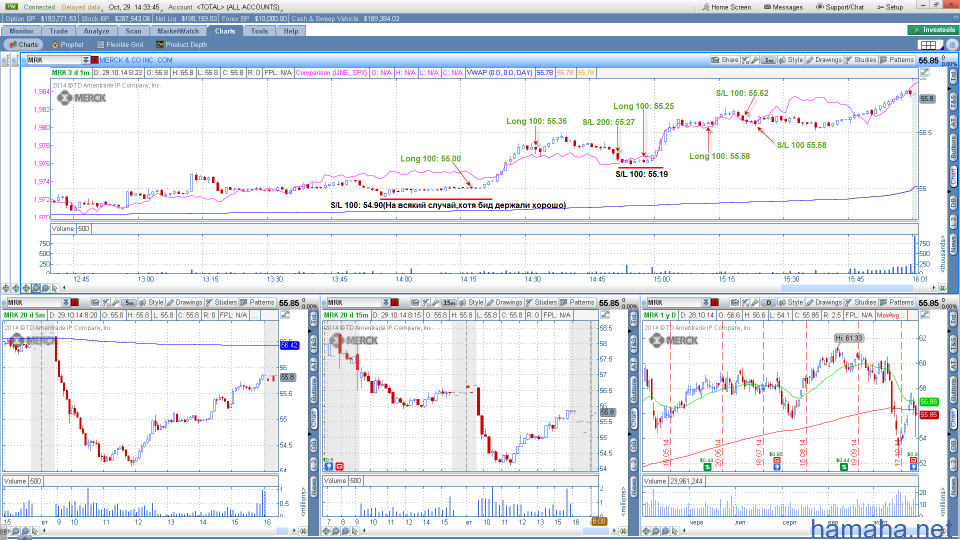Toggle the Buttons side panel of main chart
The image size is (960, 540).
[953, 149]
